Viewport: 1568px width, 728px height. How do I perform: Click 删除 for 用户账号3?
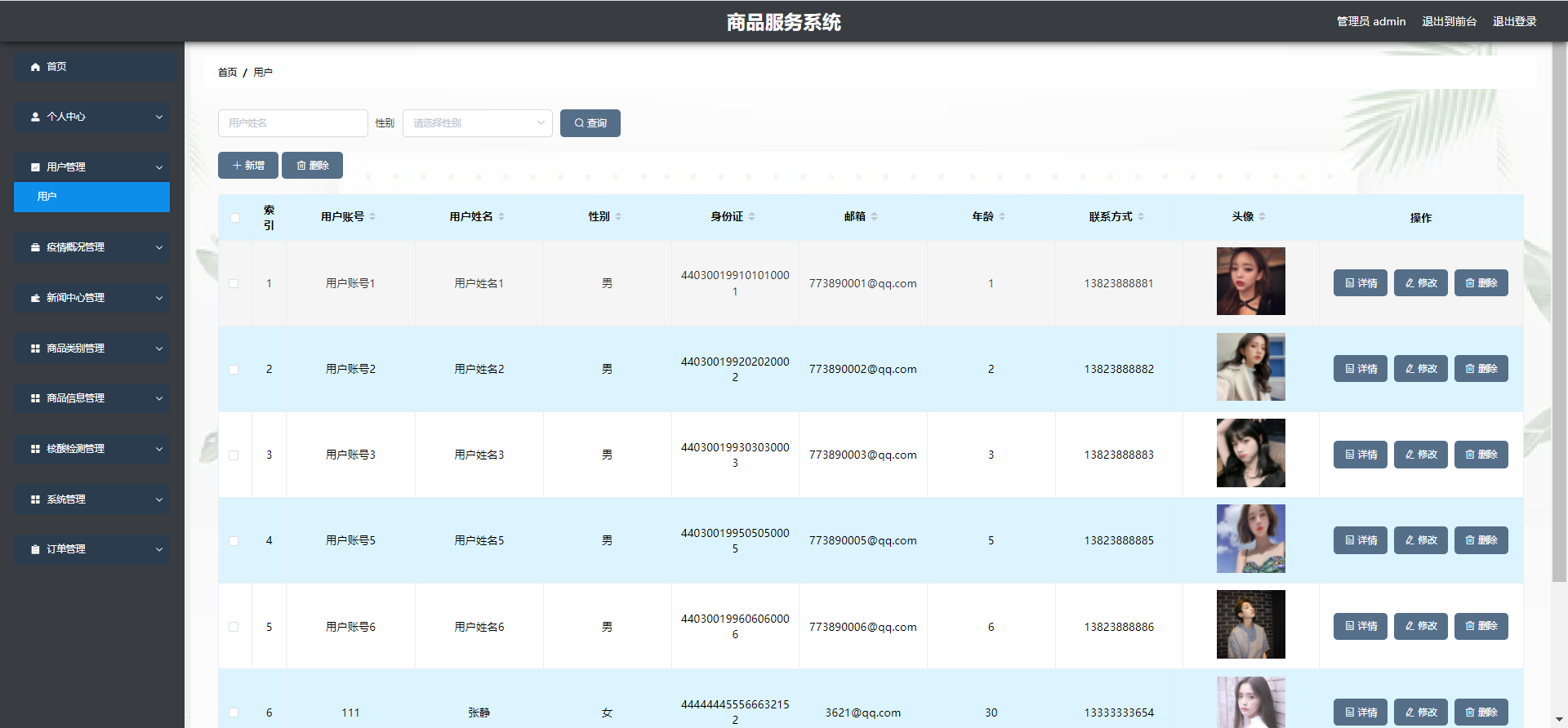pyautogui.click(x=1481, y=455)
